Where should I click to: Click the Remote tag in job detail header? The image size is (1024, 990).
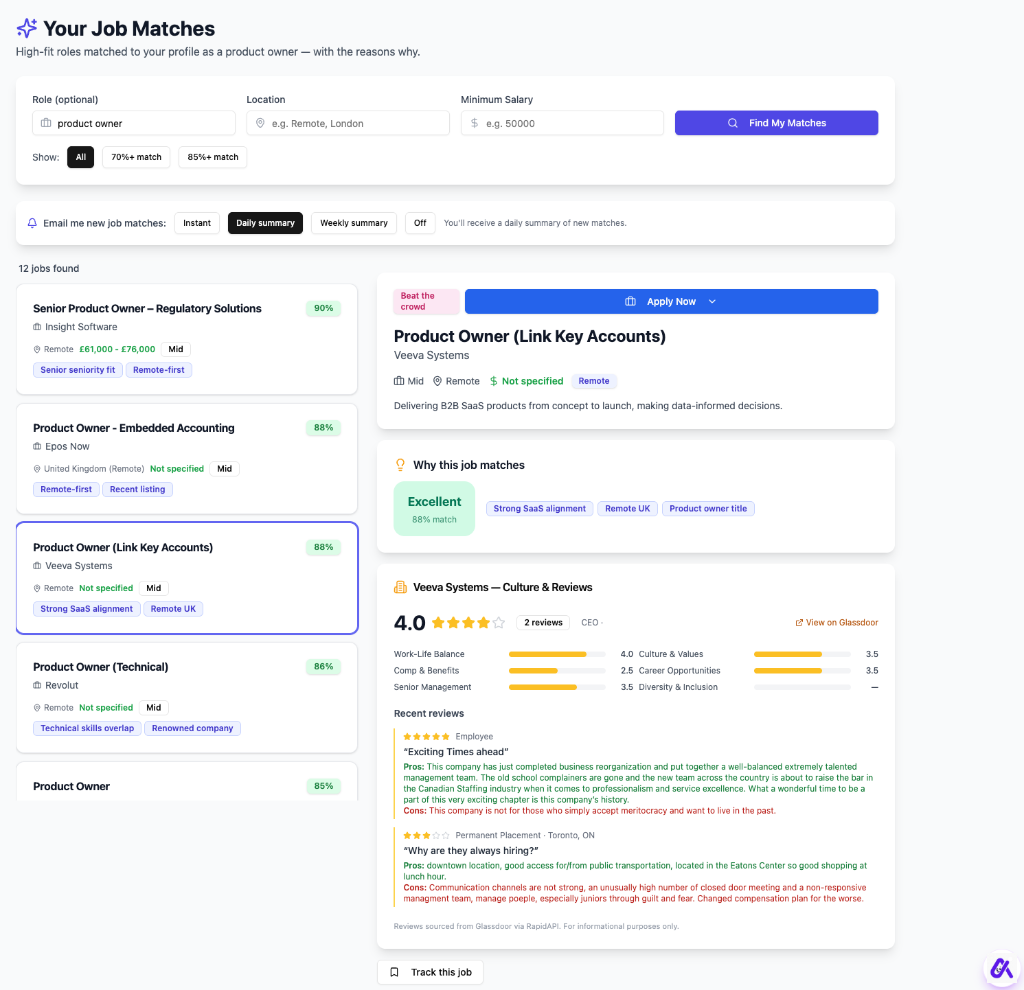[x=594, y=381]
